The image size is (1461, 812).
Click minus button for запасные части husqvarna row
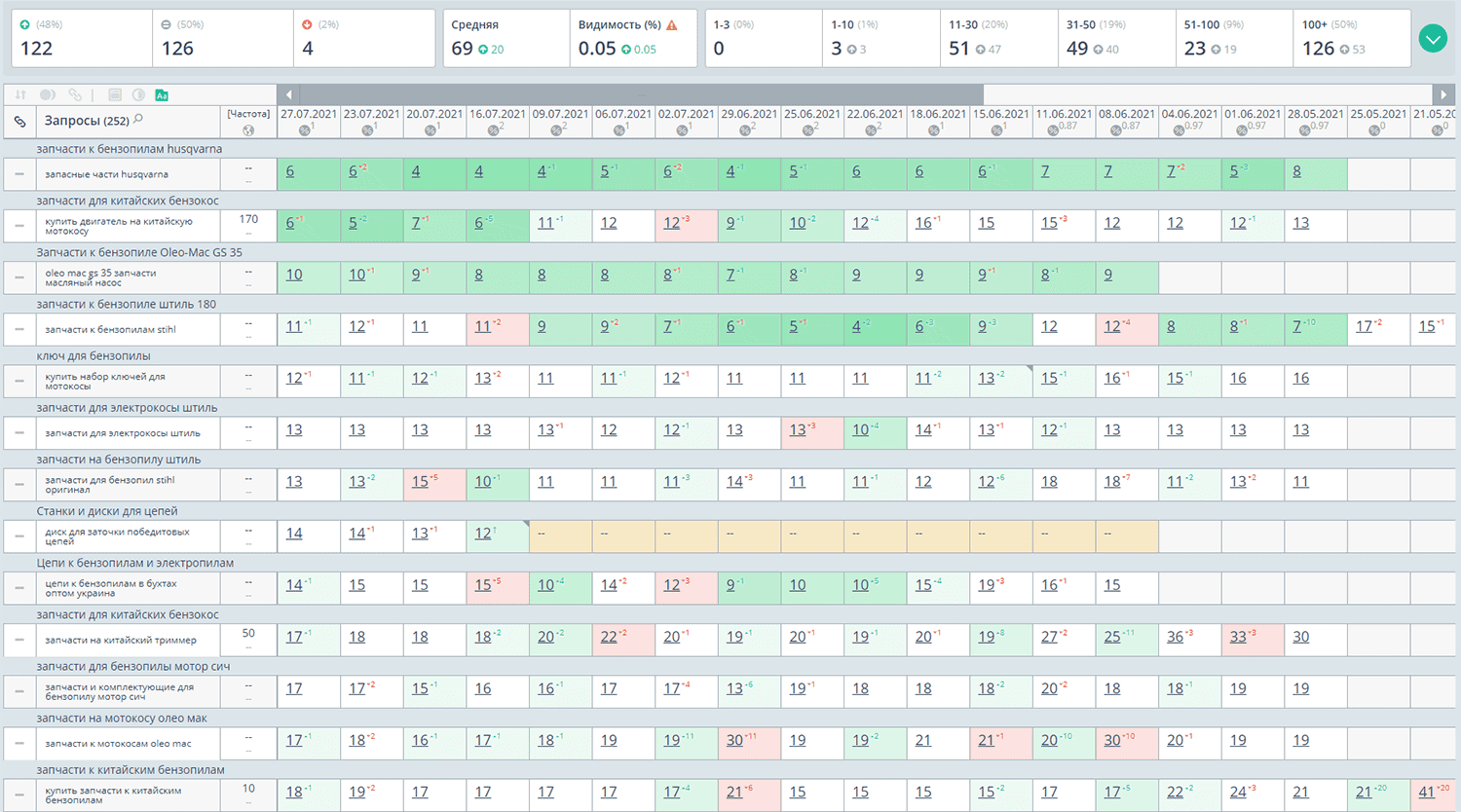19,174
